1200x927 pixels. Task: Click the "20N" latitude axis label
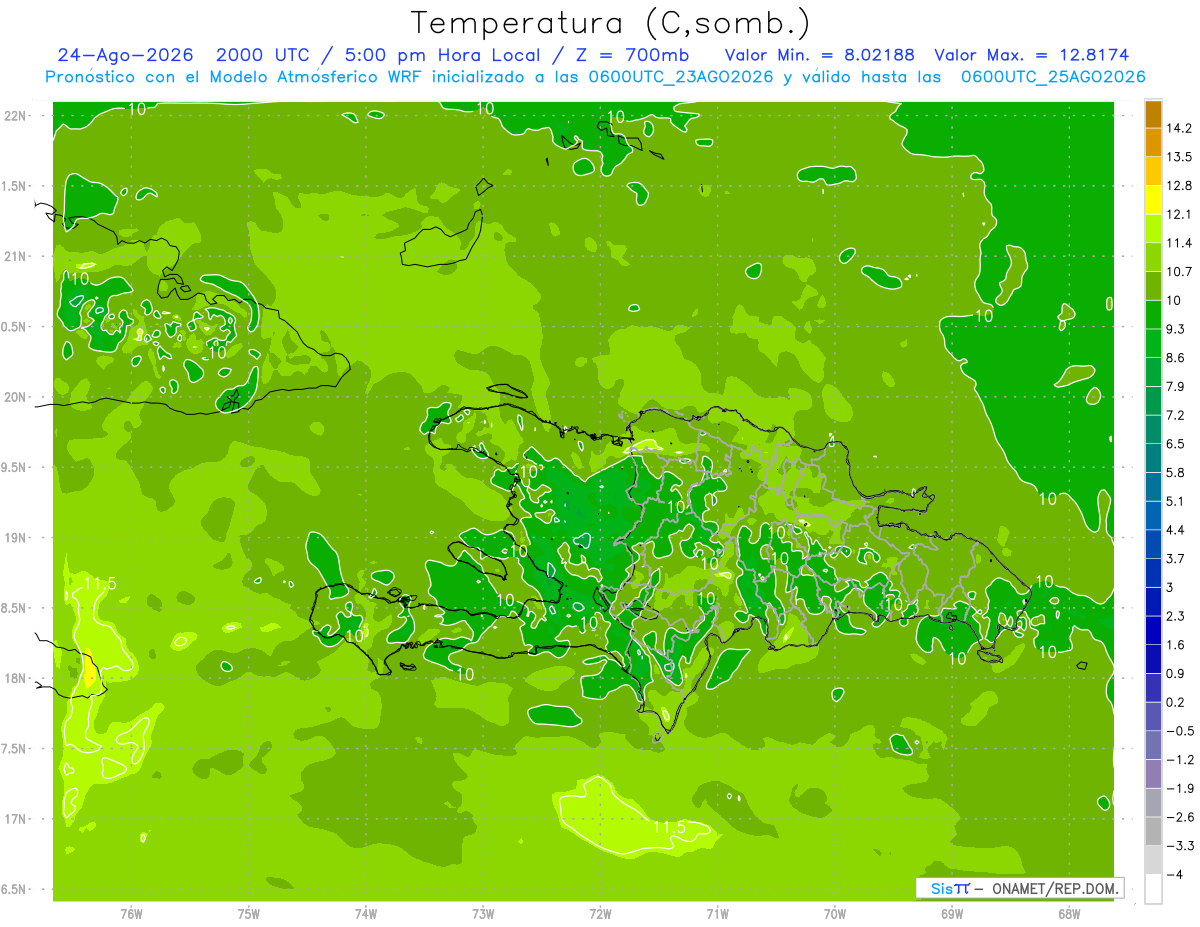tap(14, 397)
